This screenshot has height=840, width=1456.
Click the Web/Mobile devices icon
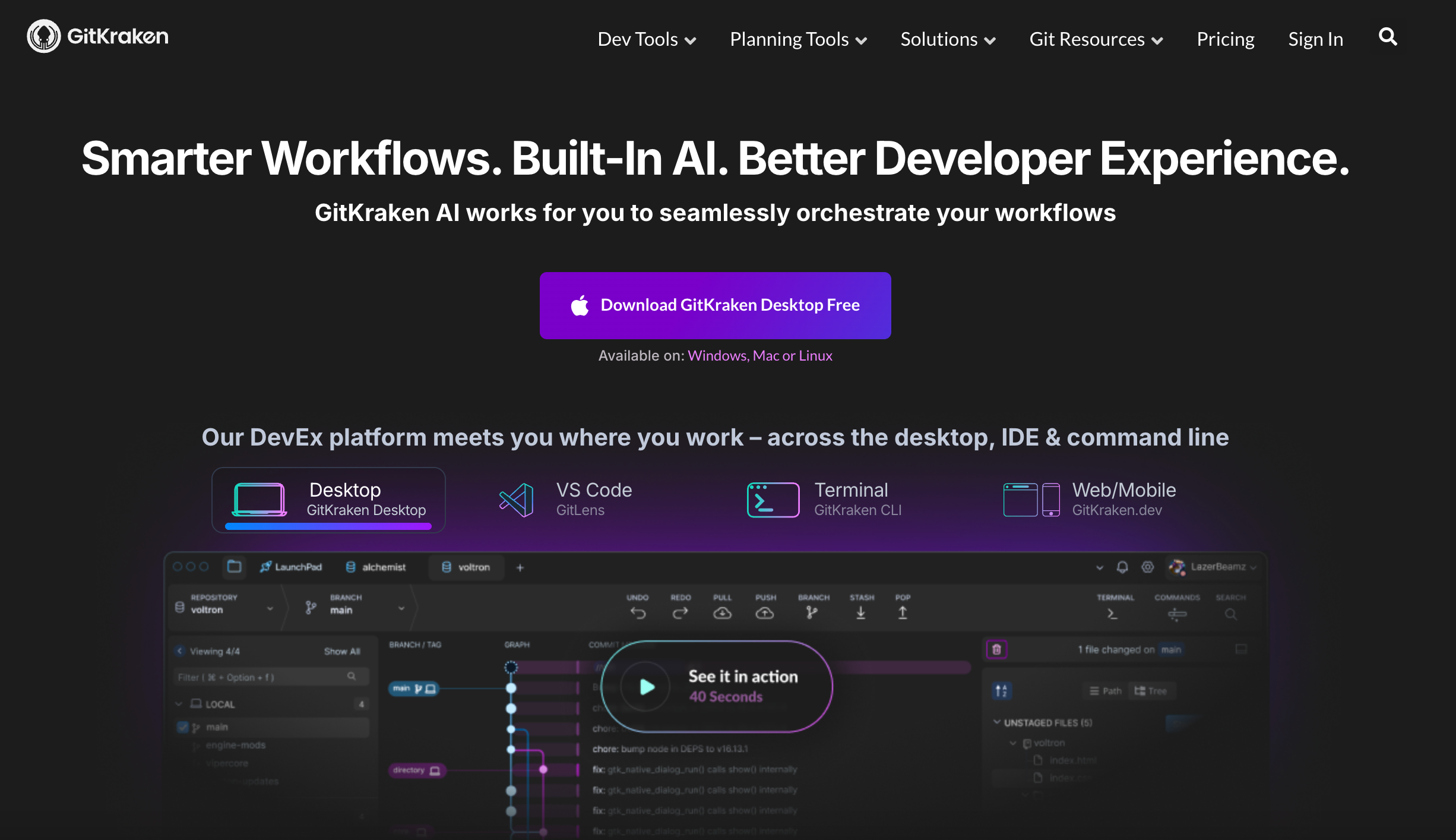pyautogui.click(x=1031, y=500)
